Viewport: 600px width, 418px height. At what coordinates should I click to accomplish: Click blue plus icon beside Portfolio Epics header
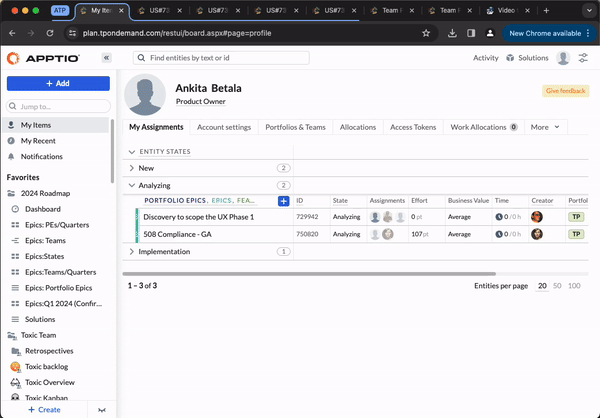(283, 201)
